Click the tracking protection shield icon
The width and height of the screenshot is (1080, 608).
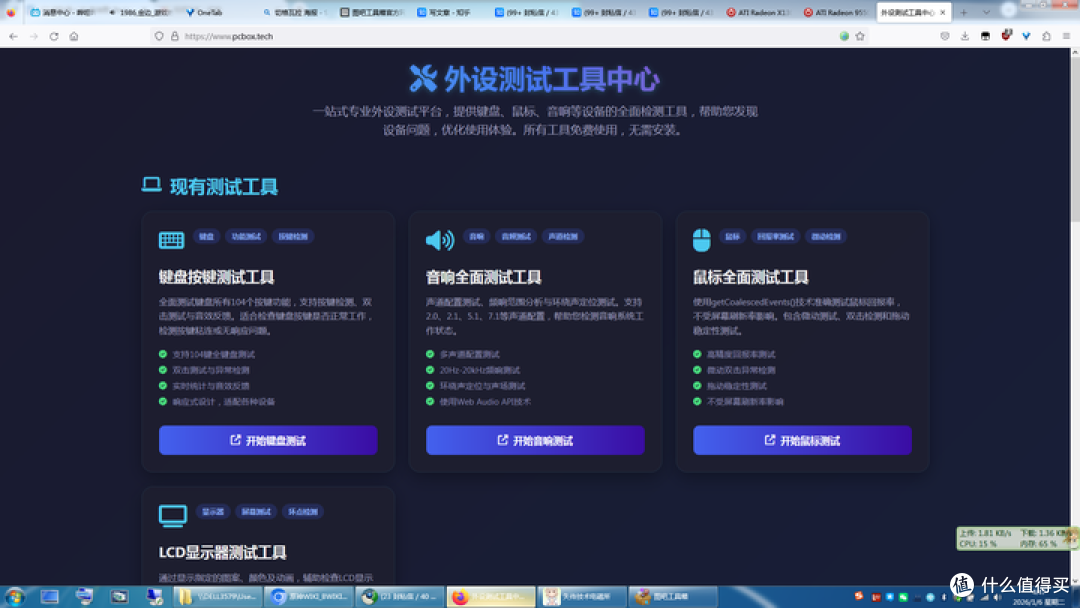point(159,36)
